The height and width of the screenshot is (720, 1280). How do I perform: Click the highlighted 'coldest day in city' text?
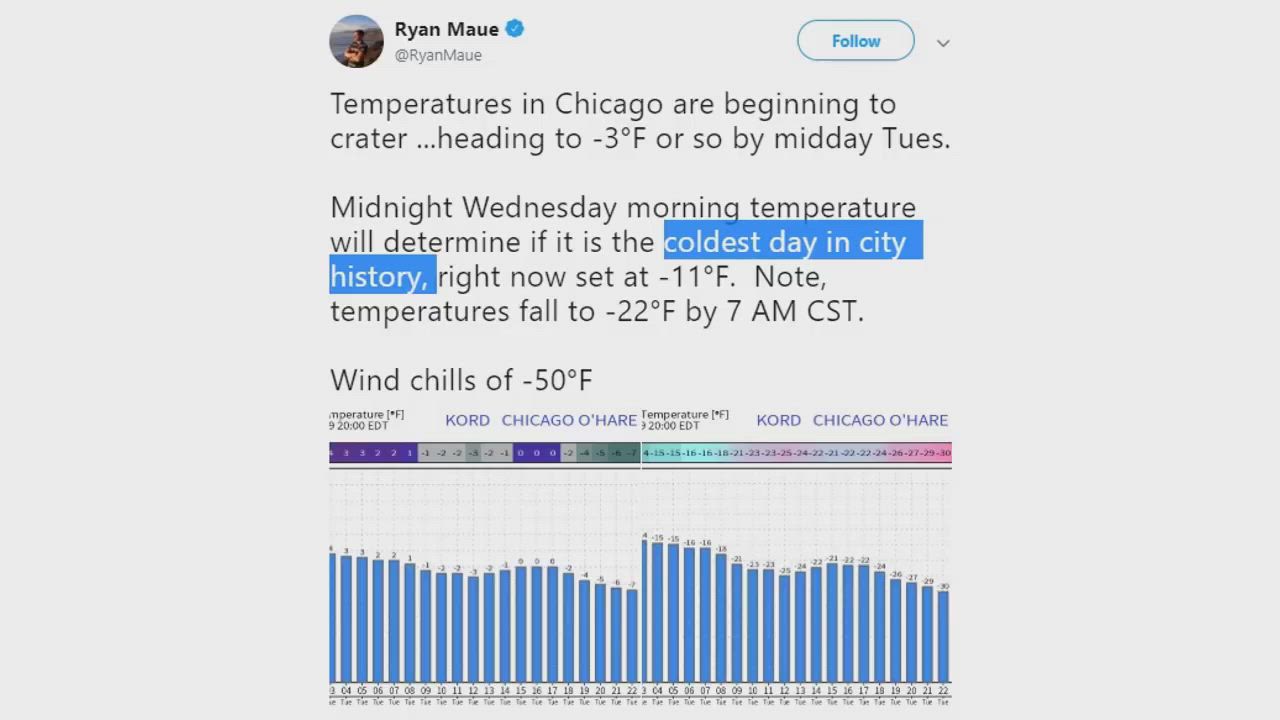785,242
